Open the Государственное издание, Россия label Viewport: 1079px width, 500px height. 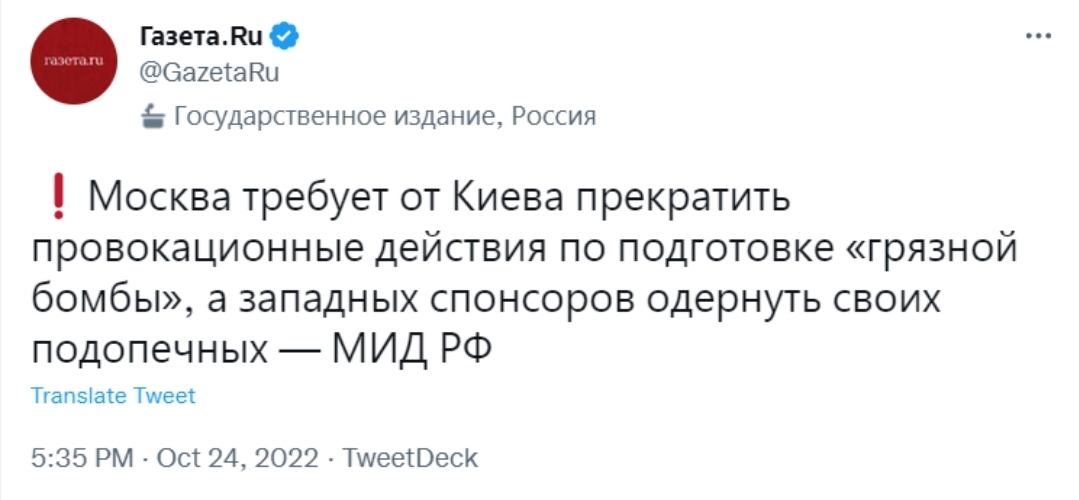click(x=385, y=117)
